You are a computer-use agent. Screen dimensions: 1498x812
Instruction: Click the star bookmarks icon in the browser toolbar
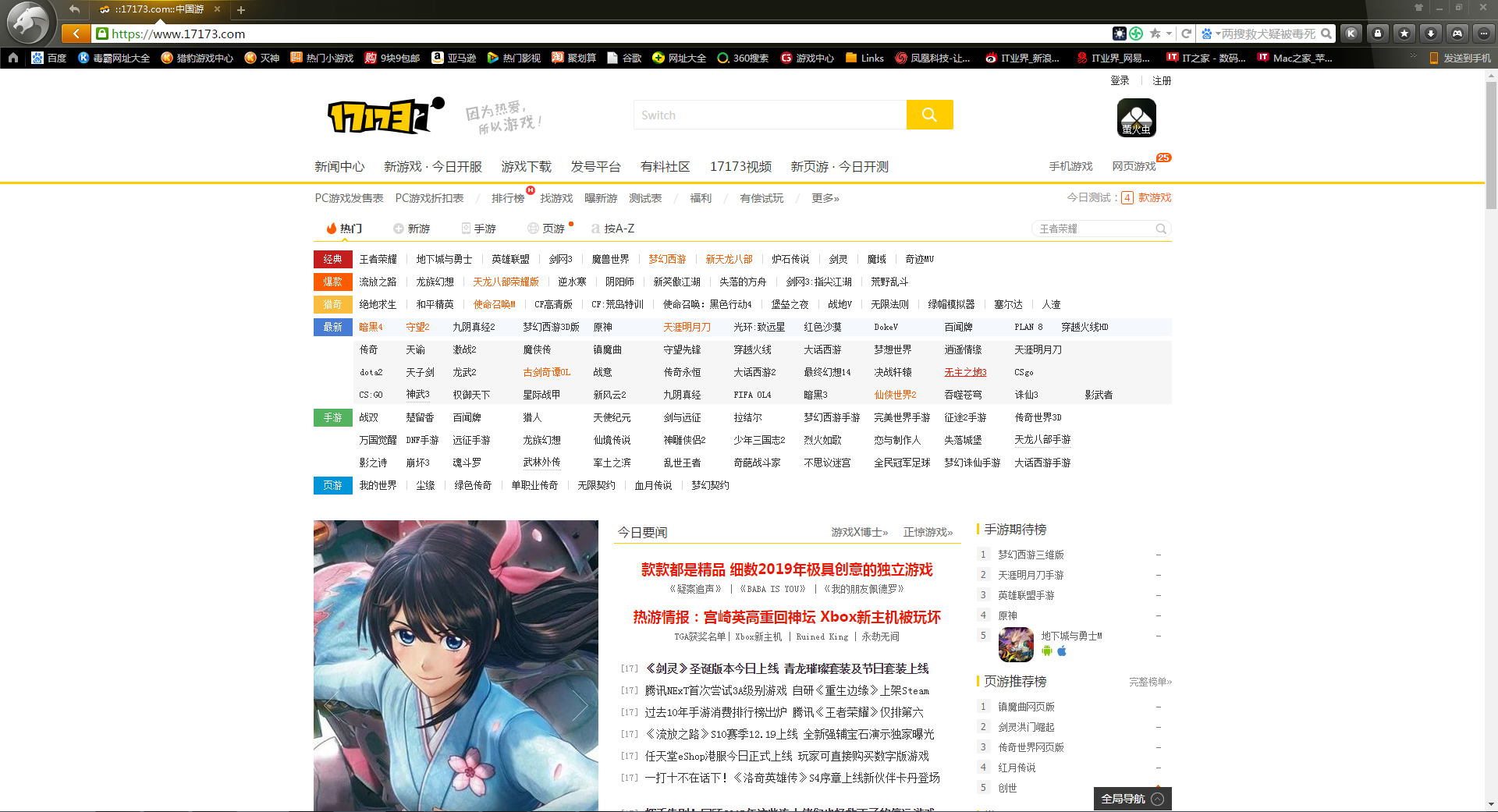(1404, 34)
